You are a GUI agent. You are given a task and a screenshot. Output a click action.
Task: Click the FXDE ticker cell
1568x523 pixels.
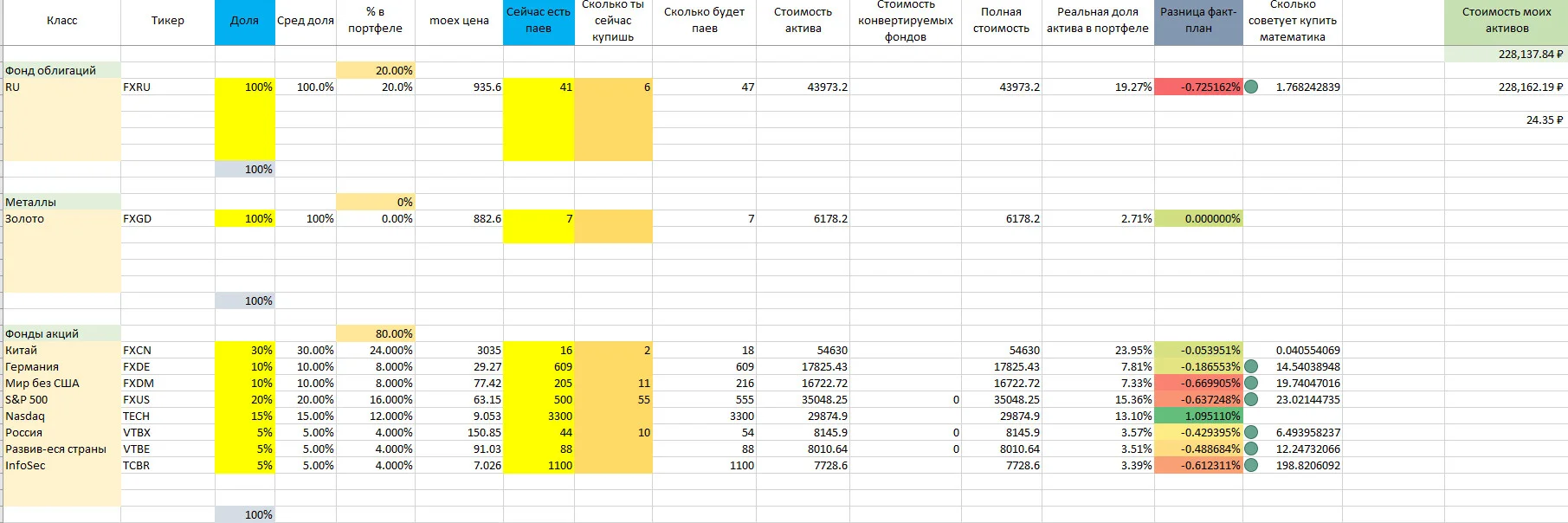(x=168, y=366)
